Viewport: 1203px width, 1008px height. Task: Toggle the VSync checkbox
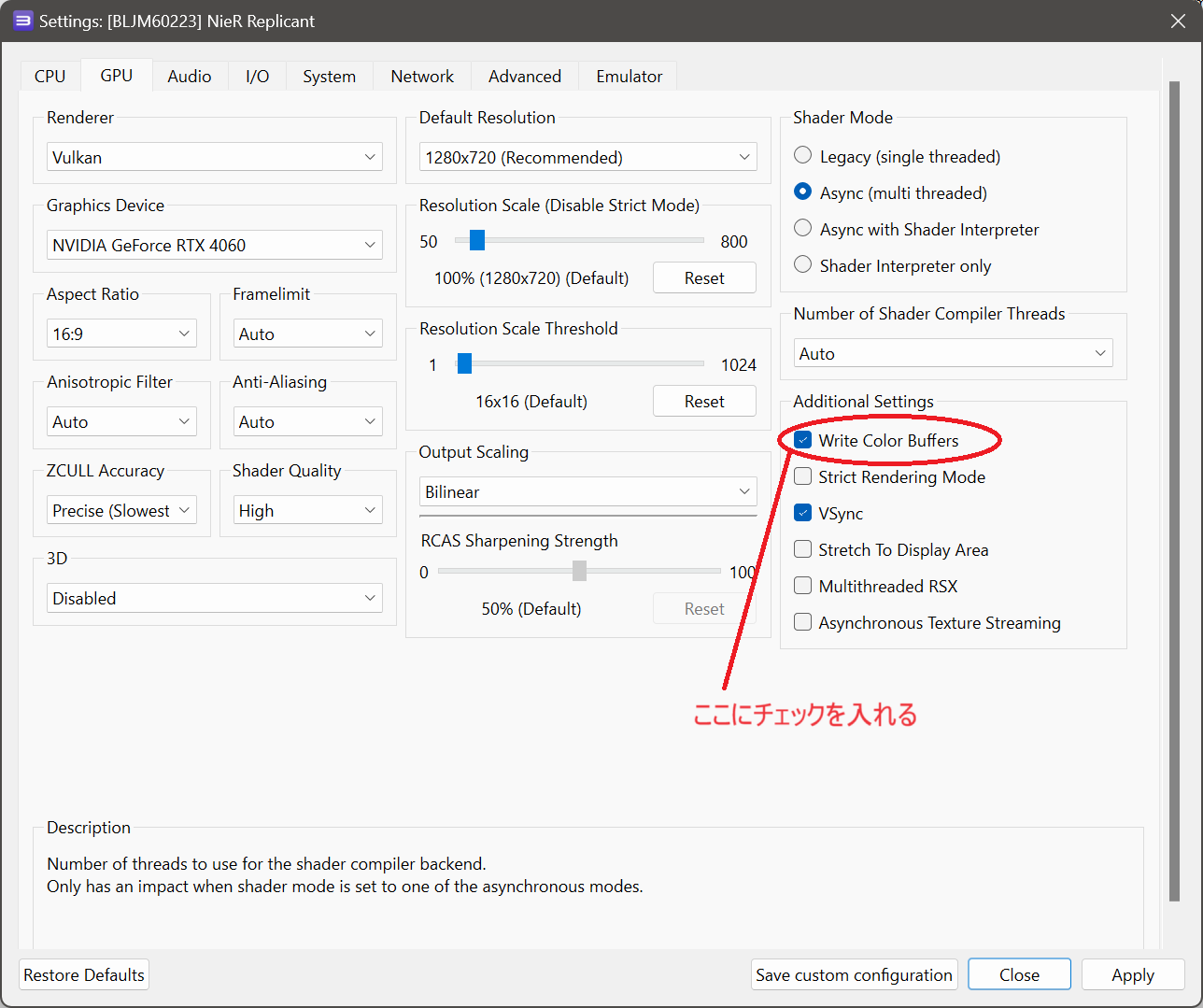[x=802, y=513]
